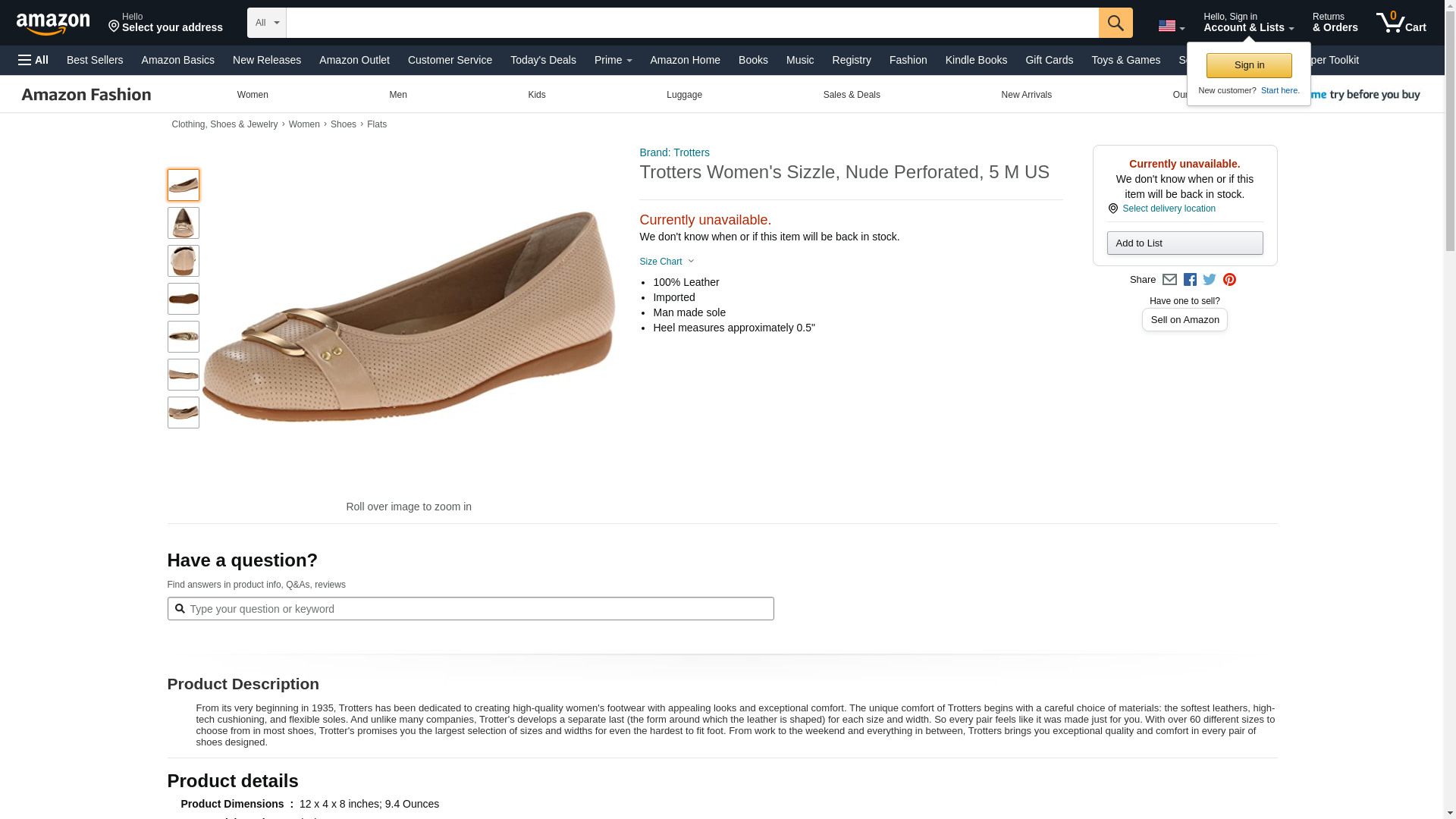Open the Prime dropdown menu

coord(613,60)
